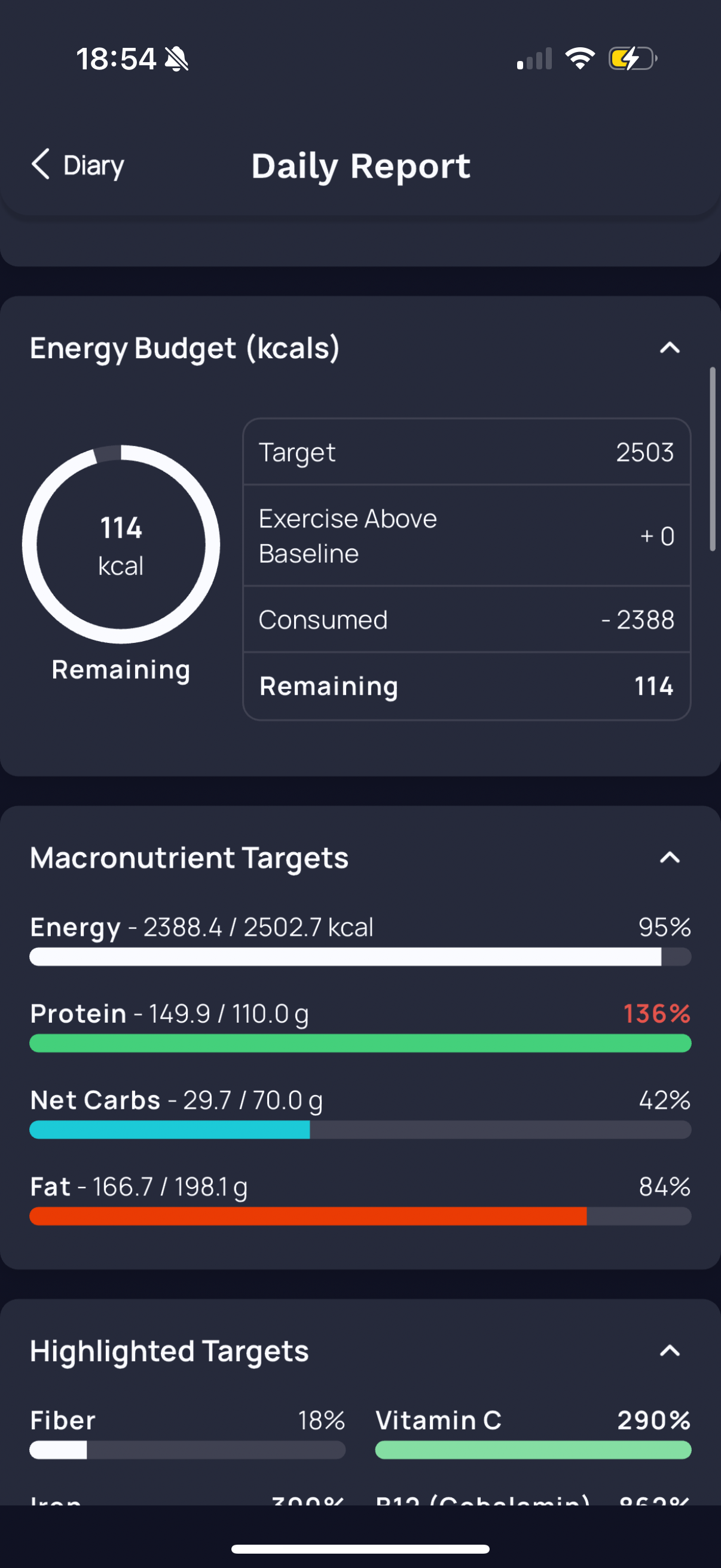Tap the muted bell icon in status bar

176,60
